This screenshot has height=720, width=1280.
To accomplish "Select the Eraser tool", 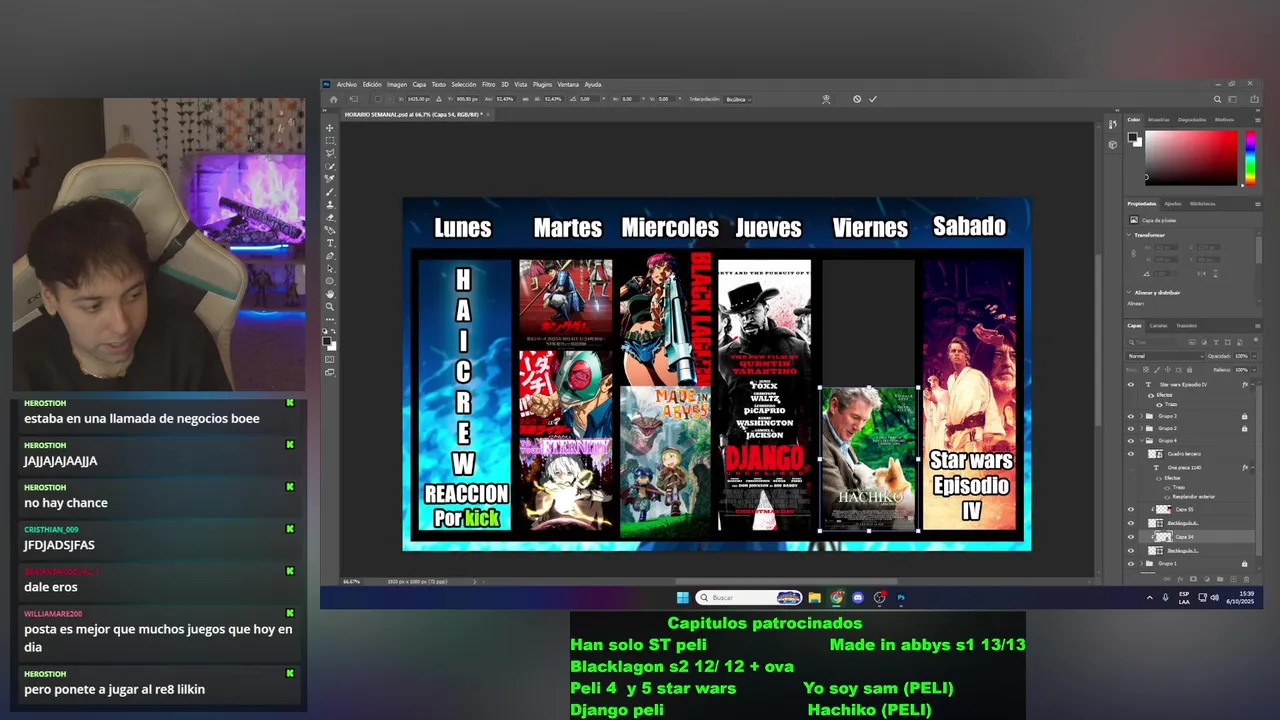I will click(x=330, y=217).
